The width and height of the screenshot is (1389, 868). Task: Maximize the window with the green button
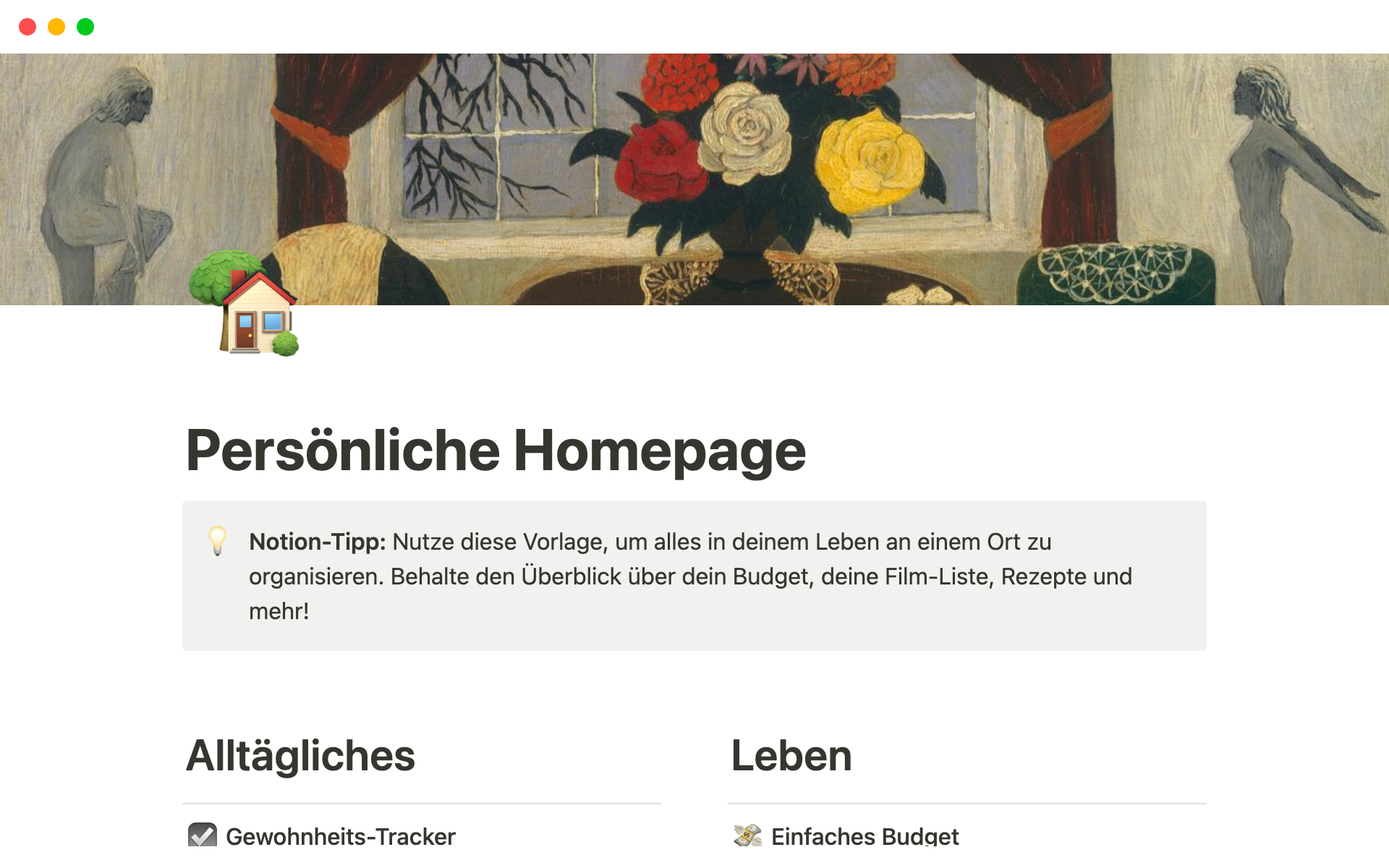(x=85, y=27)
